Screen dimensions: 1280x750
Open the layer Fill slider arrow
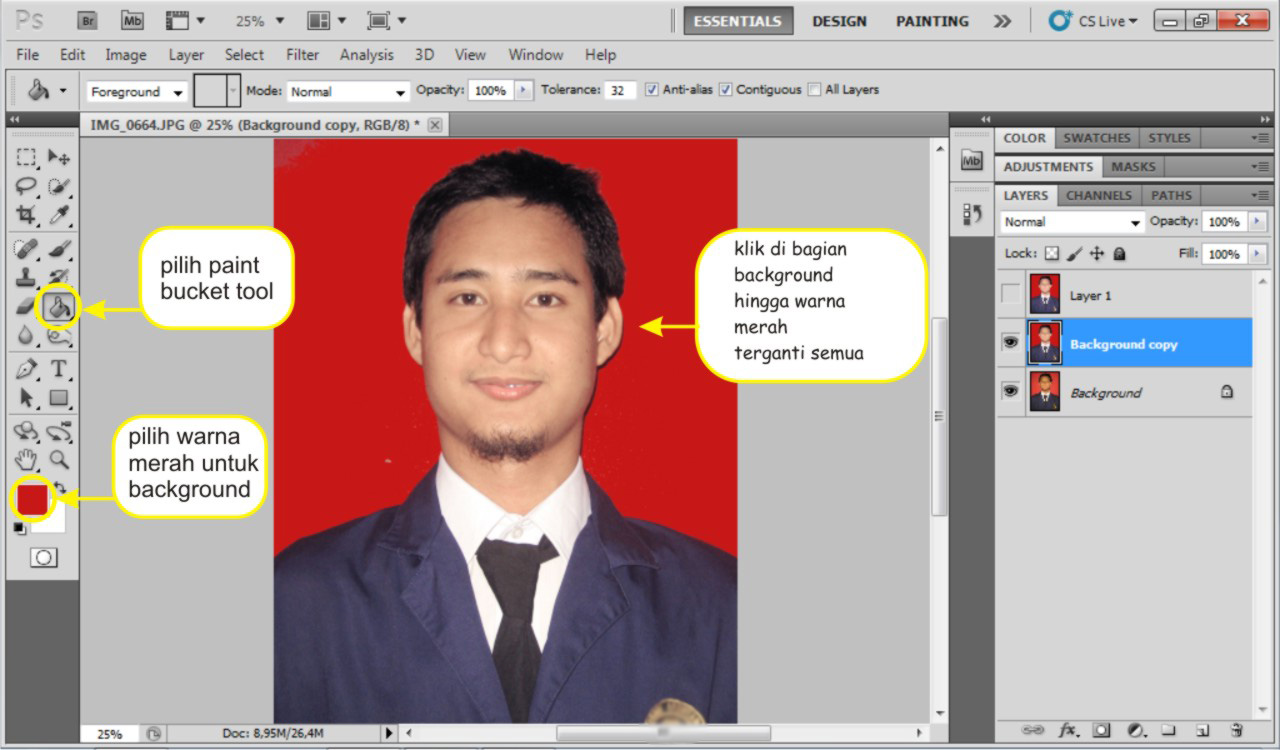pos(1258,254)
